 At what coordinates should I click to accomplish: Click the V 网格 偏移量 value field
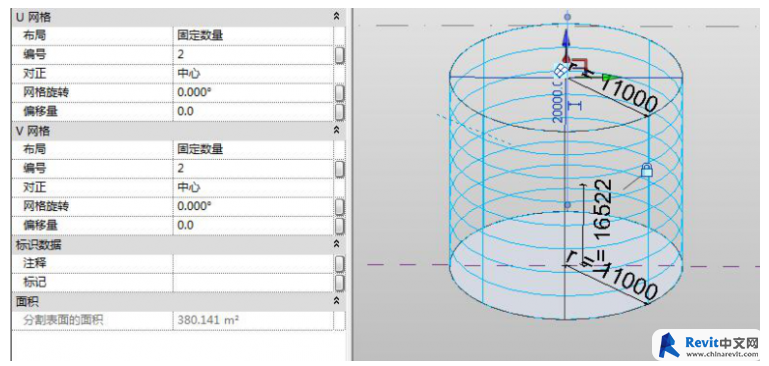253,225
